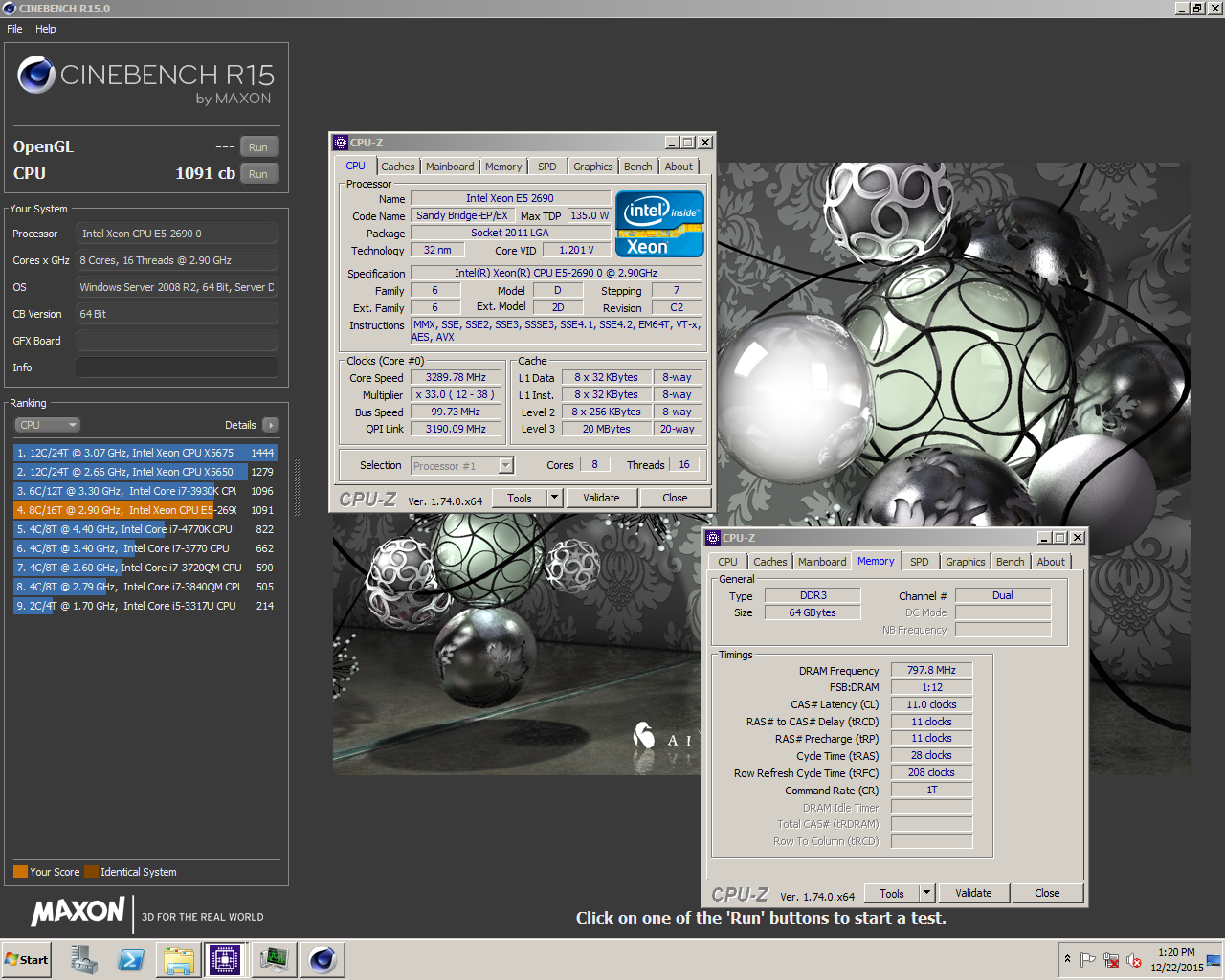Run the OpenGL benchmark
This screenshot has height=980, width=1225.
[258, 147]
